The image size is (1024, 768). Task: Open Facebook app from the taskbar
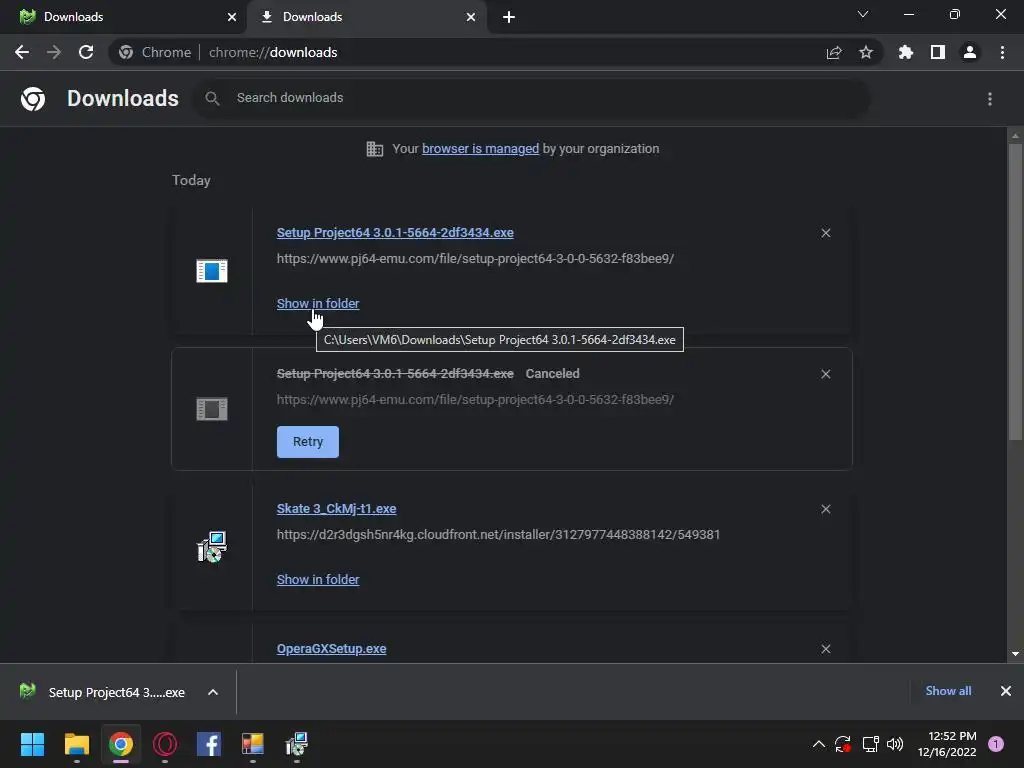coord(209,744)
